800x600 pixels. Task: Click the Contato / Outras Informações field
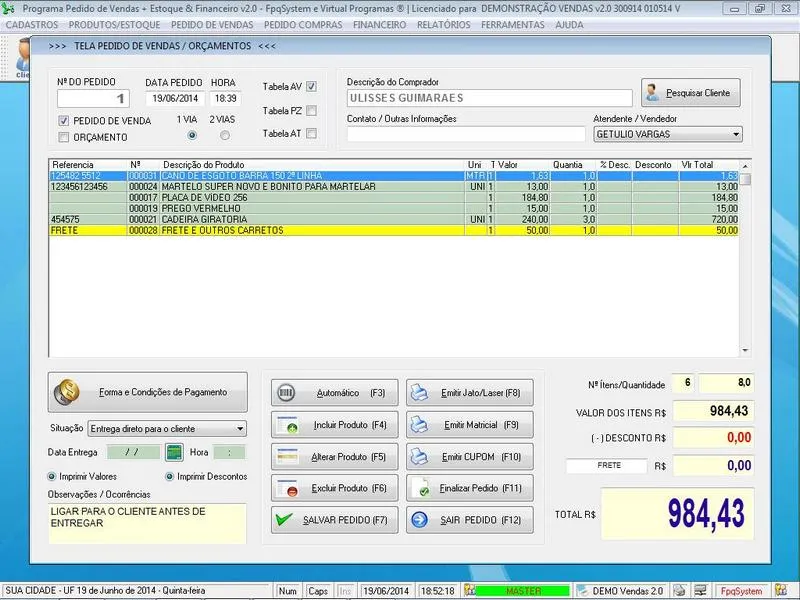coord(465,134)
